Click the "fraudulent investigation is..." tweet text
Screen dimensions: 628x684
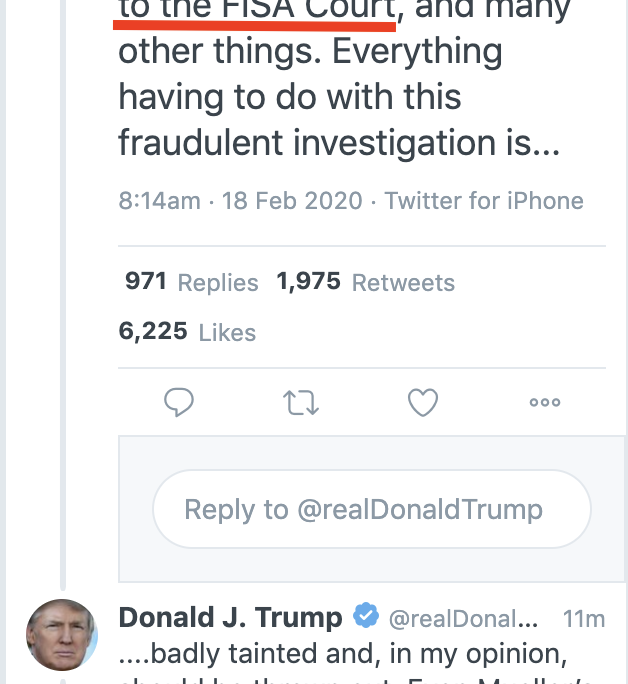point(338,142)
